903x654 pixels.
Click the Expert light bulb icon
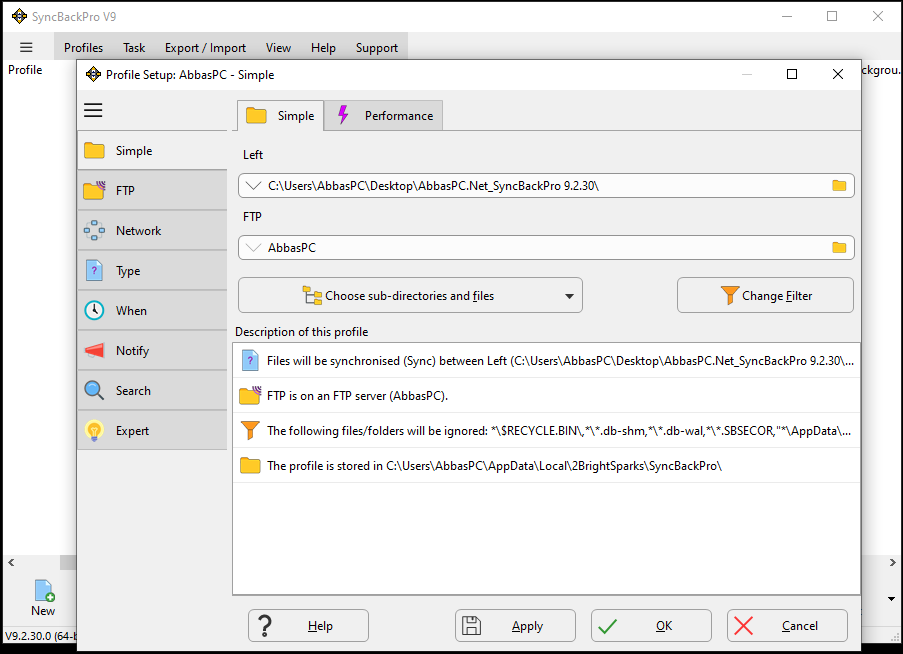(x=94, y=431)
